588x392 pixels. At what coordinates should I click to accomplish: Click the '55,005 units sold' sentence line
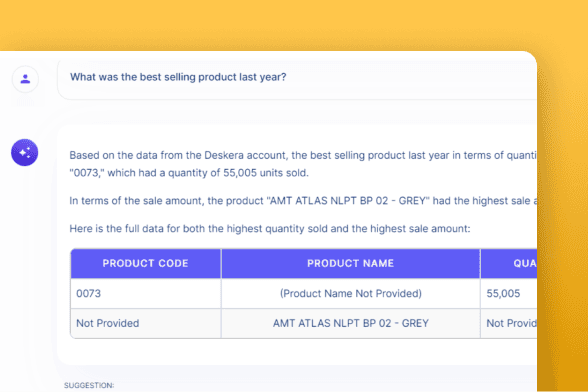189,173
